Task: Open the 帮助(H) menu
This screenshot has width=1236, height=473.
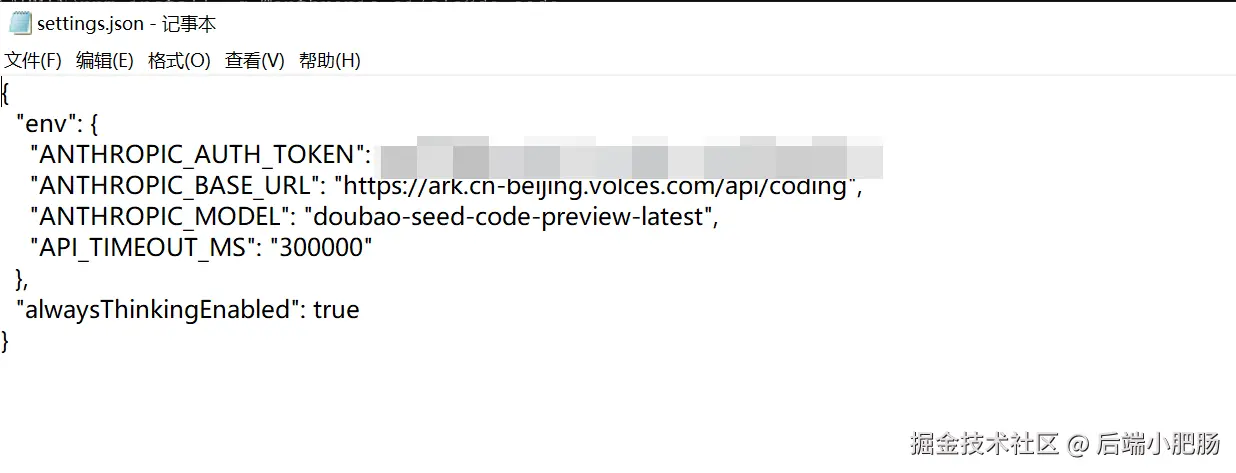Action: tap(330, 61)
